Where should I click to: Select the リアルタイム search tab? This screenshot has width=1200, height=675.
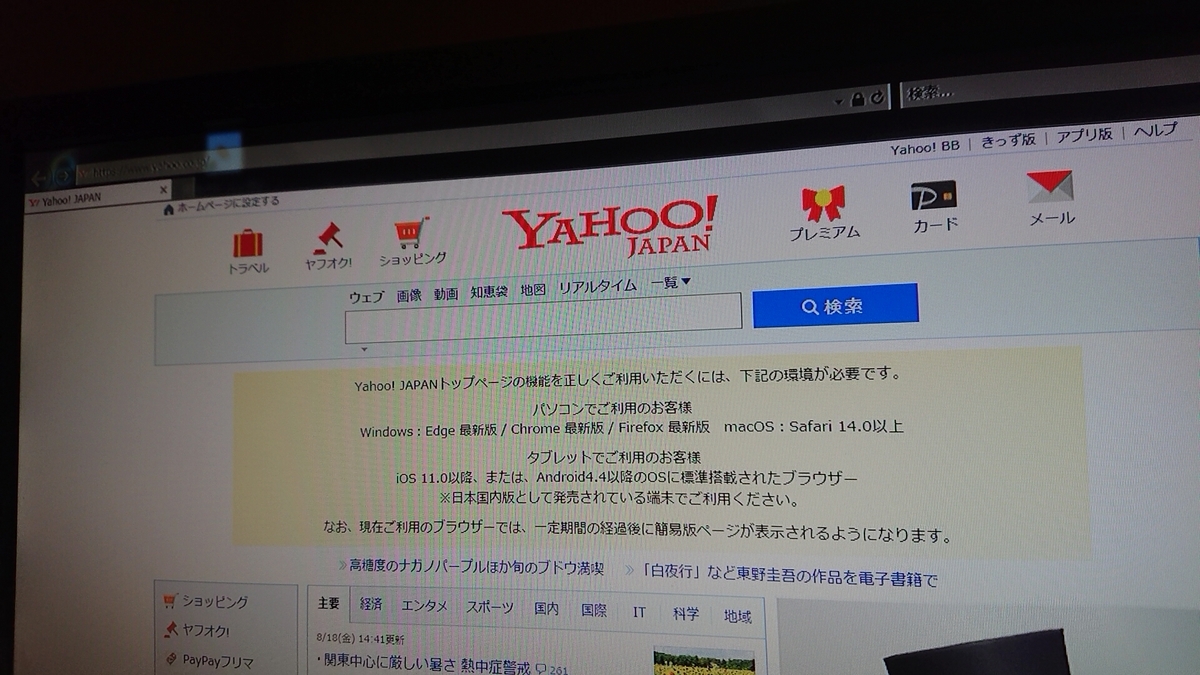597,287
